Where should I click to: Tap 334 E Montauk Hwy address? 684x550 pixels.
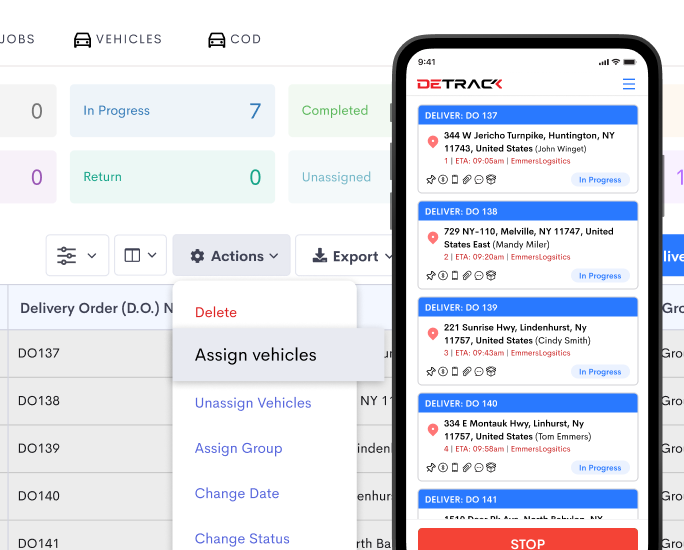(x=518, y=430)
